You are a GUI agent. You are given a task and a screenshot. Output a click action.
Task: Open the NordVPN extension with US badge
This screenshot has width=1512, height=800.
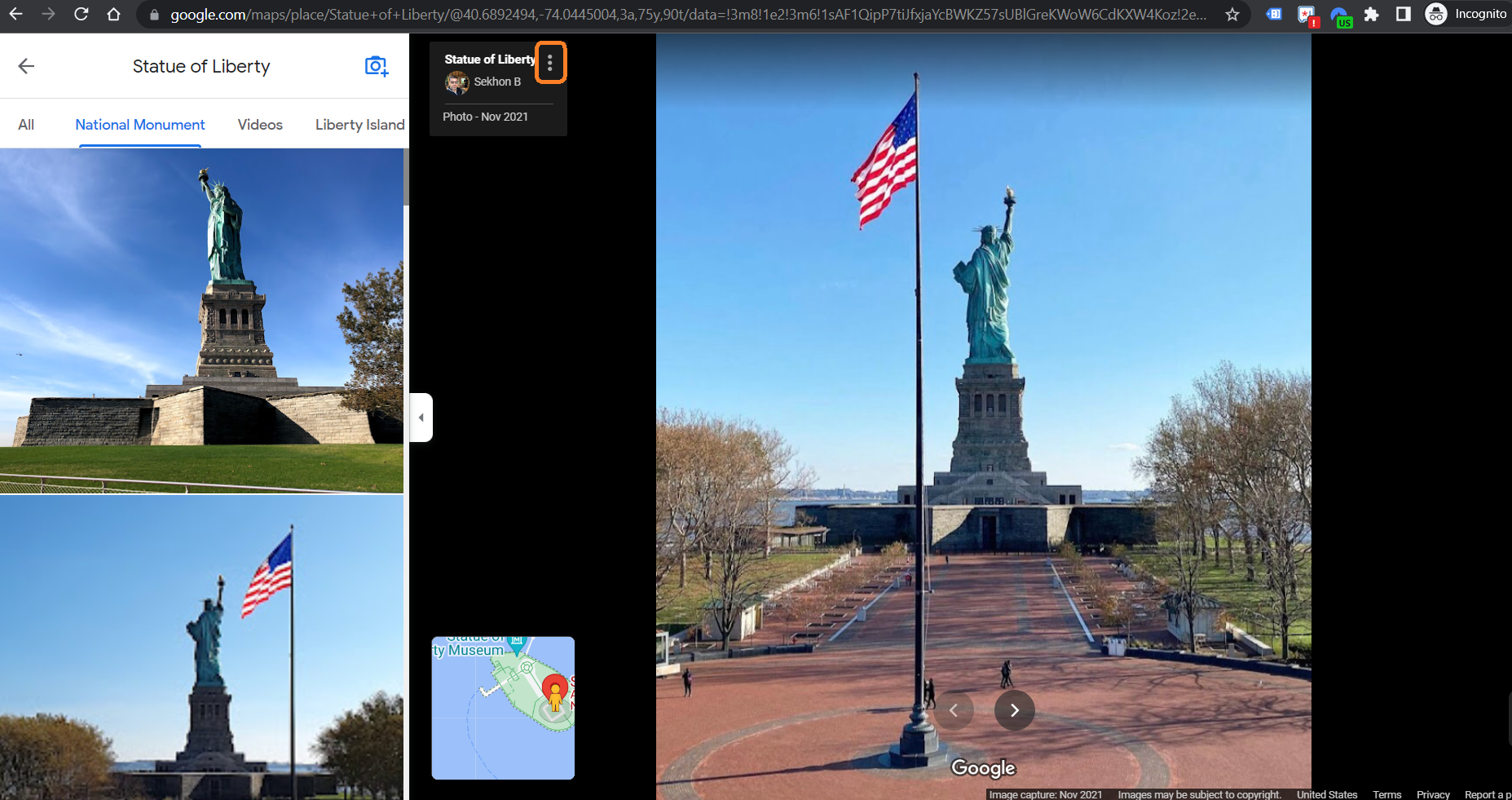(1341, 14)
